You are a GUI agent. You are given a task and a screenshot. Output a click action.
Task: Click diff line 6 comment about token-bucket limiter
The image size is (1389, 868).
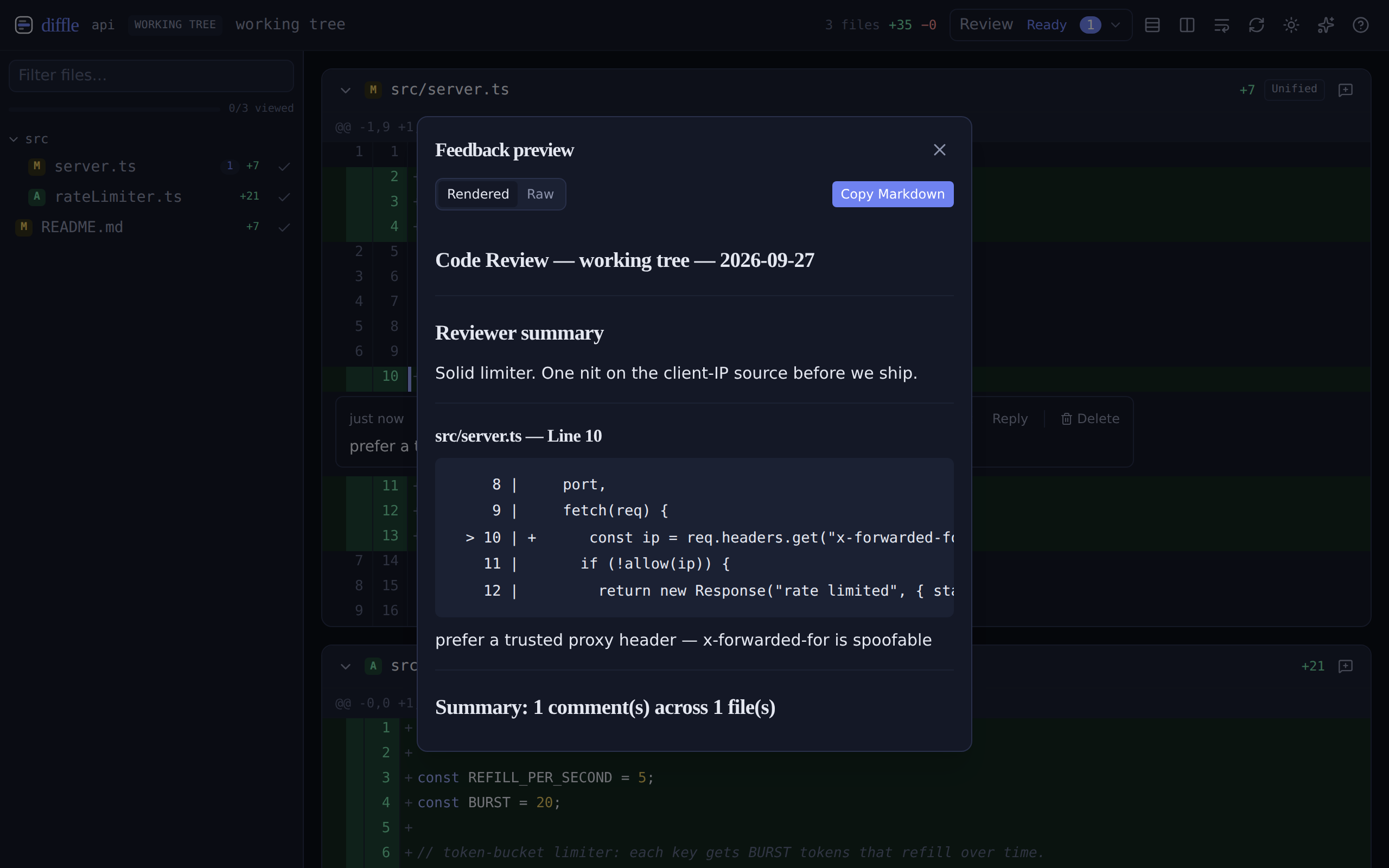(x=731, y=852)
